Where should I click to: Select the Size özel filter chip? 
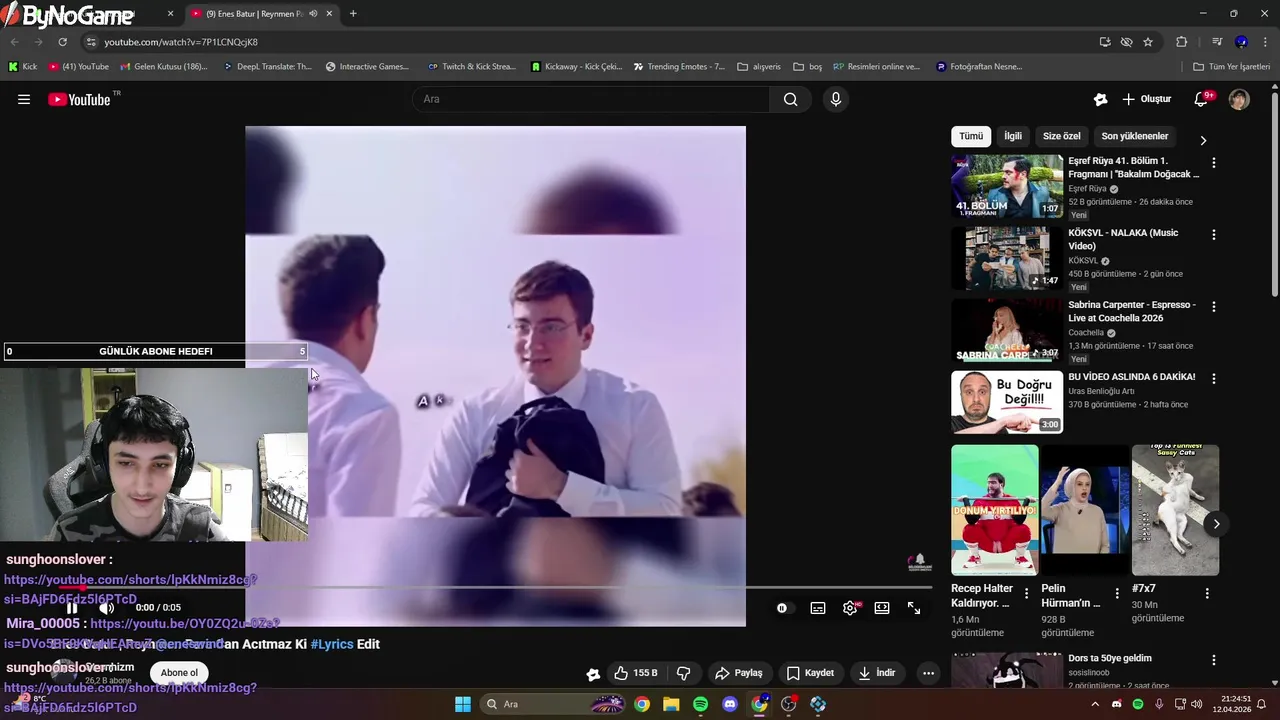click(x=1062, y=136)
